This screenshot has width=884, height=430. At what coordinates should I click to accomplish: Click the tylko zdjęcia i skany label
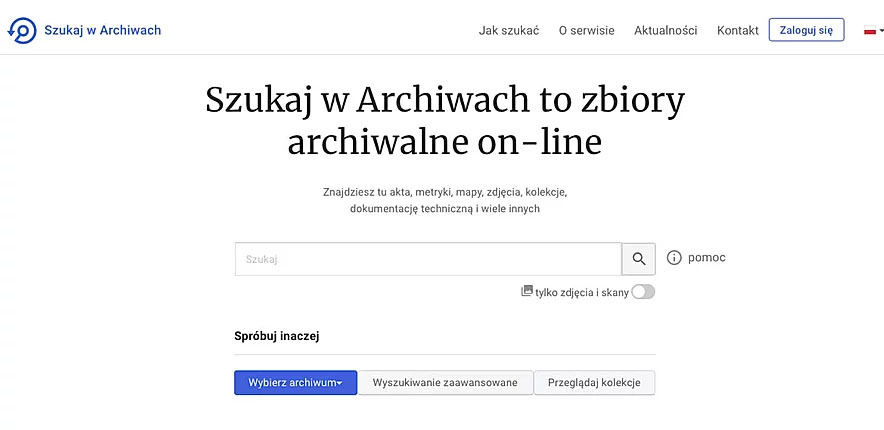pyautogui.click(x=582, y=292)
